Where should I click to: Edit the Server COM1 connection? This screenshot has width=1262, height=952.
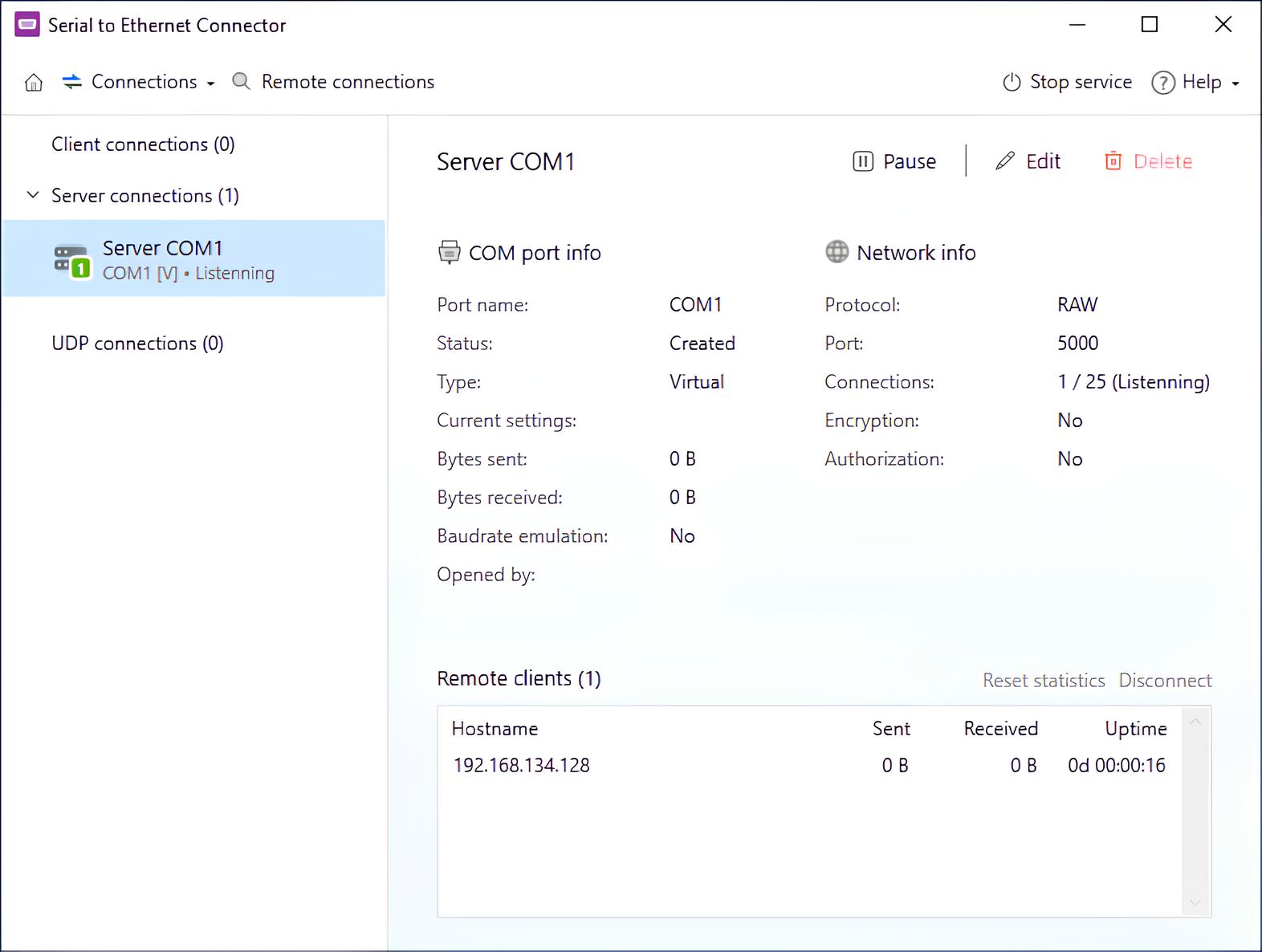pyautogui.click(x=1028, y=161)
